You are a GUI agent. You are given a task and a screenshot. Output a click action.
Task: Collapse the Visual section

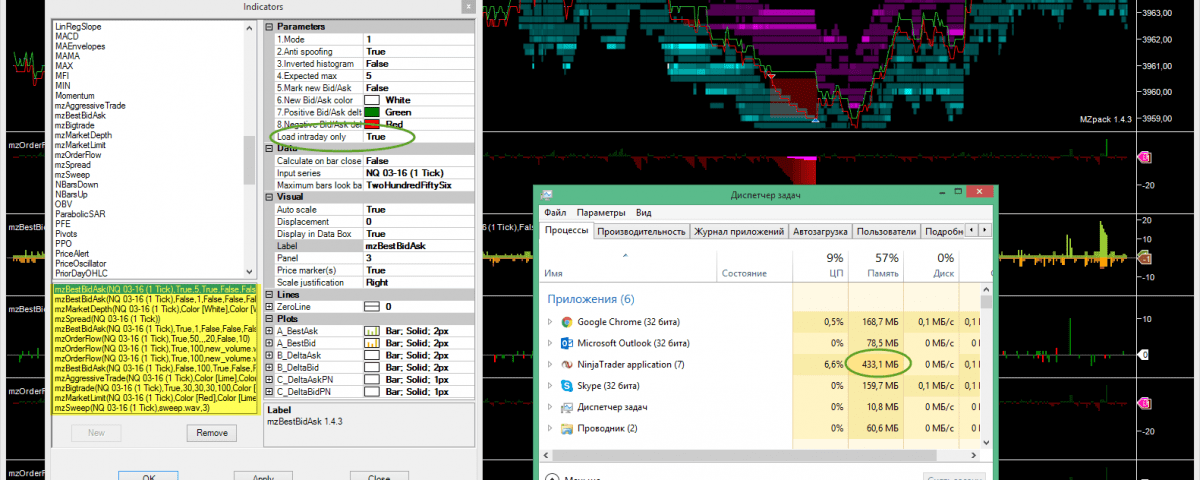[269, 197]
